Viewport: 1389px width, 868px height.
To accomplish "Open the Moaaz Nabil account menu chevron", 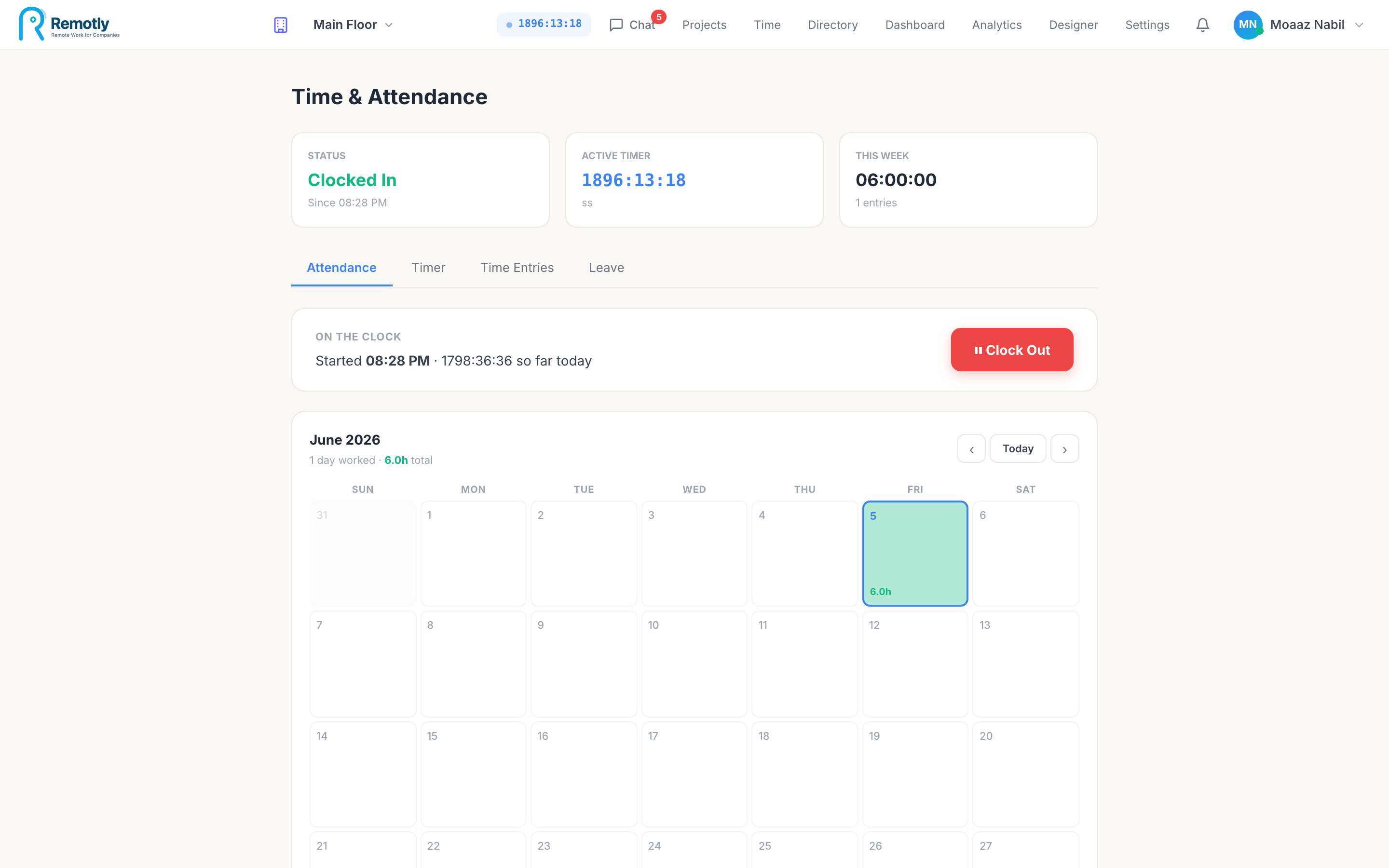I will coord(1359,25).
